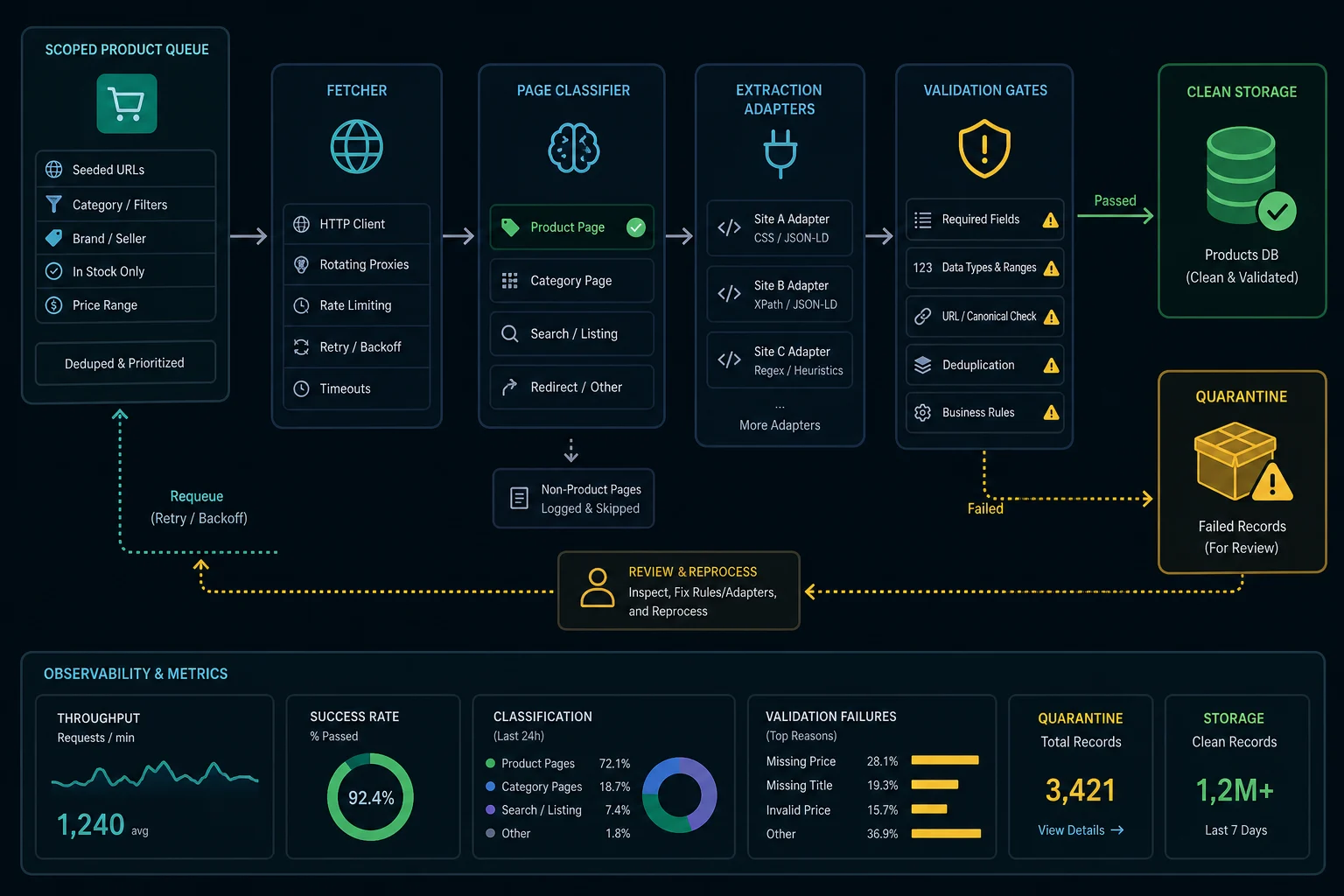The image size is (1344, 896).
Task: Click the Validation Gates shield icon
Action: (984, 149)
